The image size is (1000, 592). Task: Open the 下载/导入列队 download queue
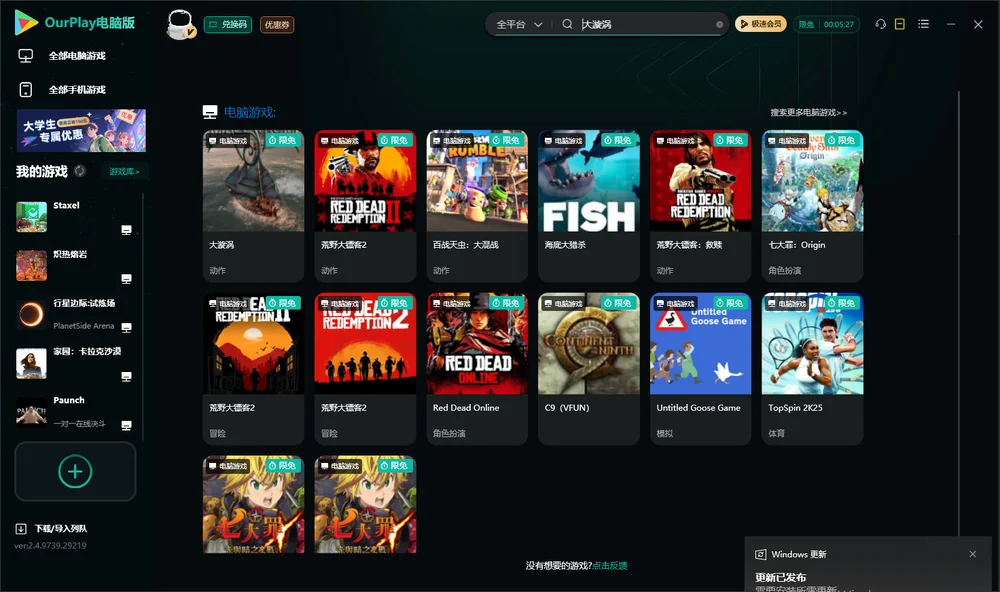[x=52, y=529]
